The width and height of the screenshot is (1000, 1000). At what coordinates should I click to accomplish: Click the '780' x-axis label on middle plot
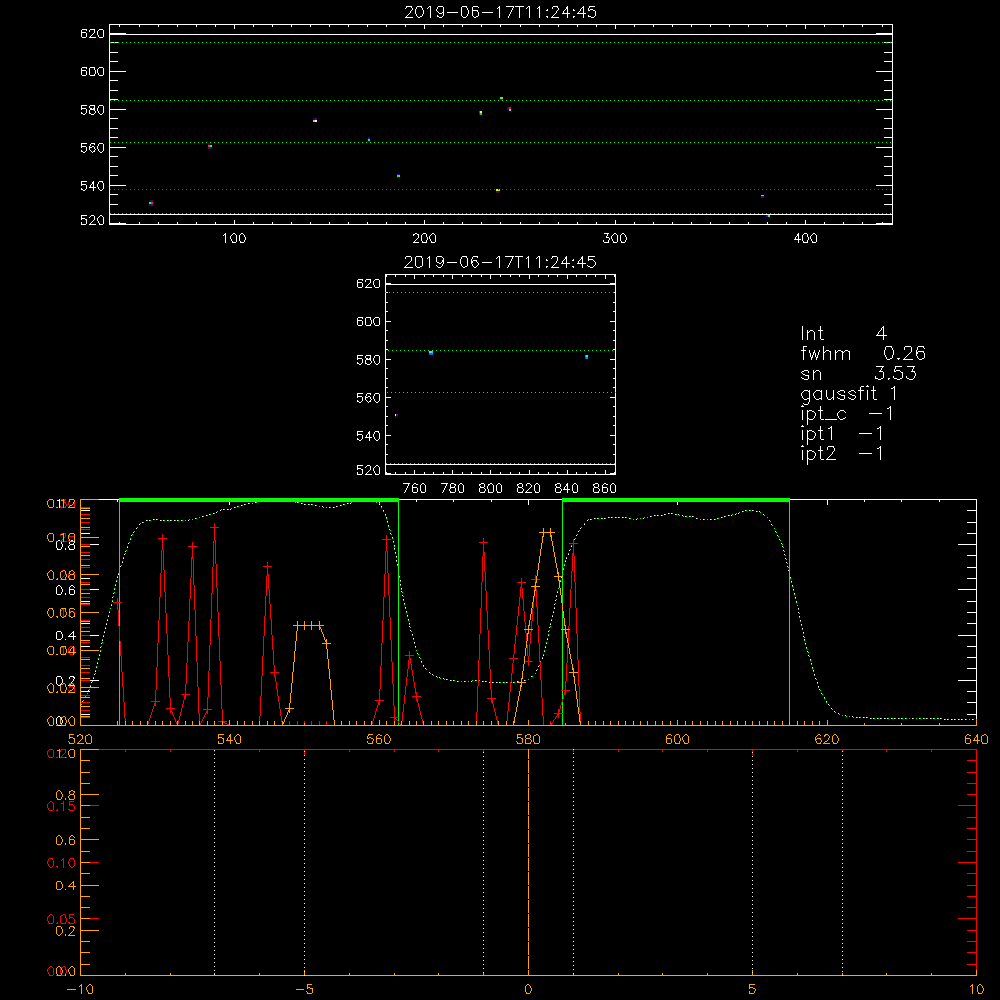coord(453,489)
